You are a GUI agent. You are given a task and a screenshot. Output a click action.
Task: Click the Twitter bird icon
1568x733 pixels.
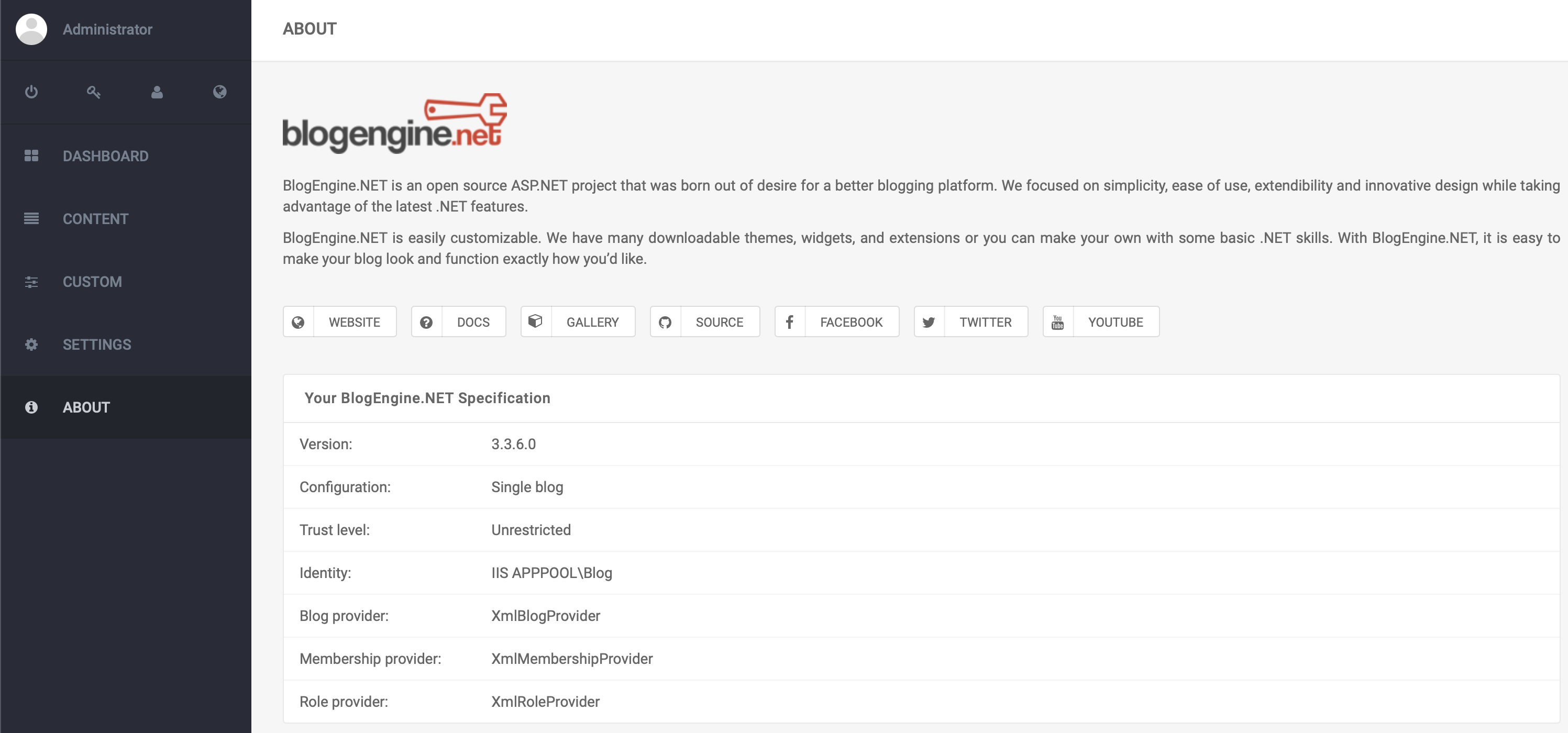pos(929,323)
